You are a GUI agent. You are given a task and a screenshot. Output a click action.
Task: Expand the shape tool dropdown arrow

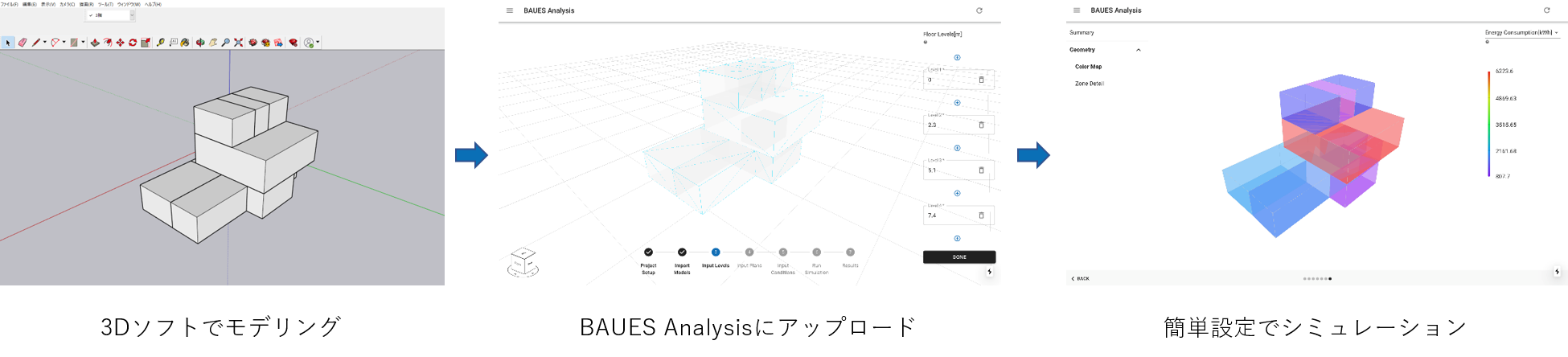pos(83,43)
